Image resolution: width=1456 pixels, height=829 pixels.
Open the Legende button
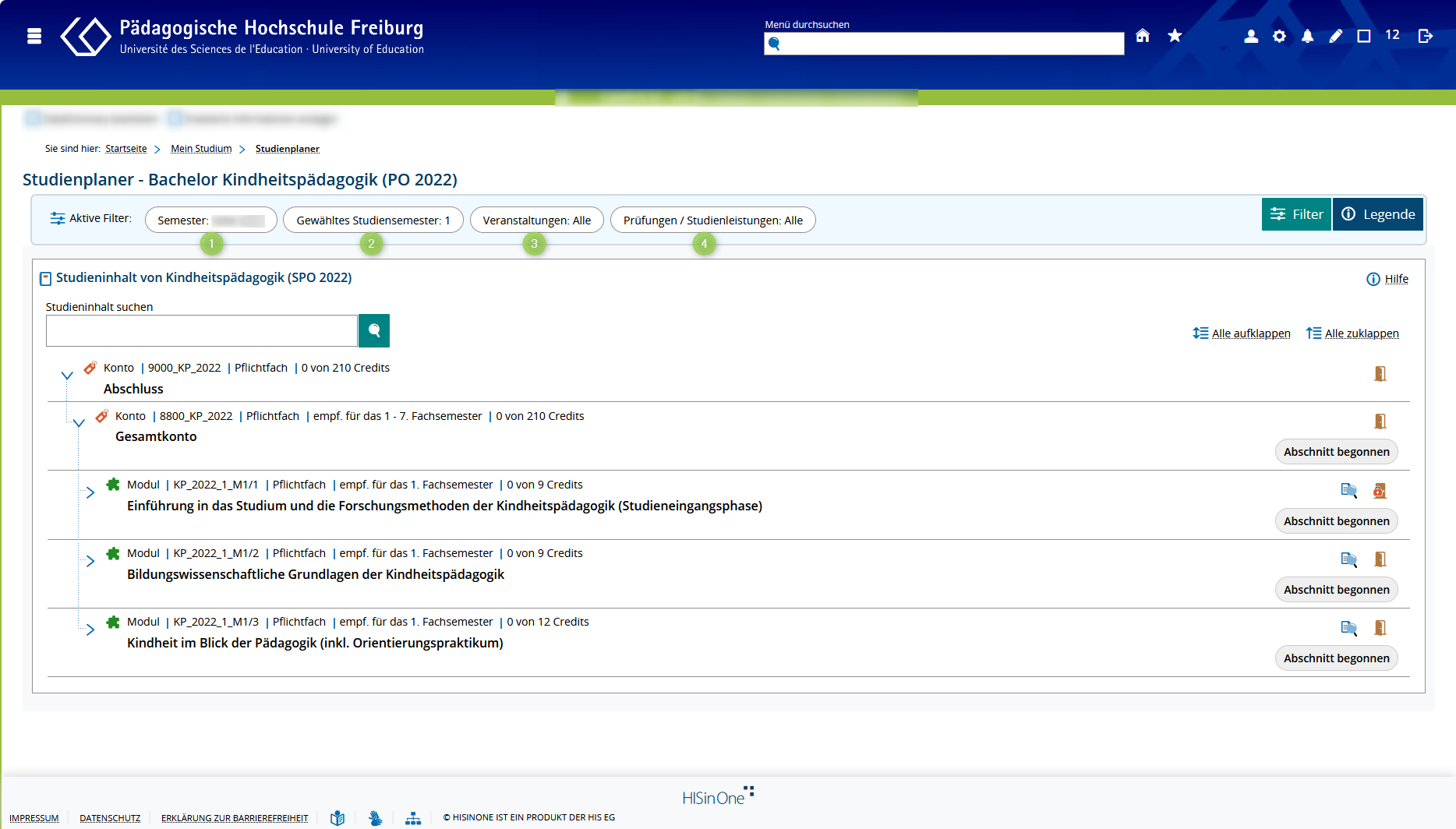1378,214
